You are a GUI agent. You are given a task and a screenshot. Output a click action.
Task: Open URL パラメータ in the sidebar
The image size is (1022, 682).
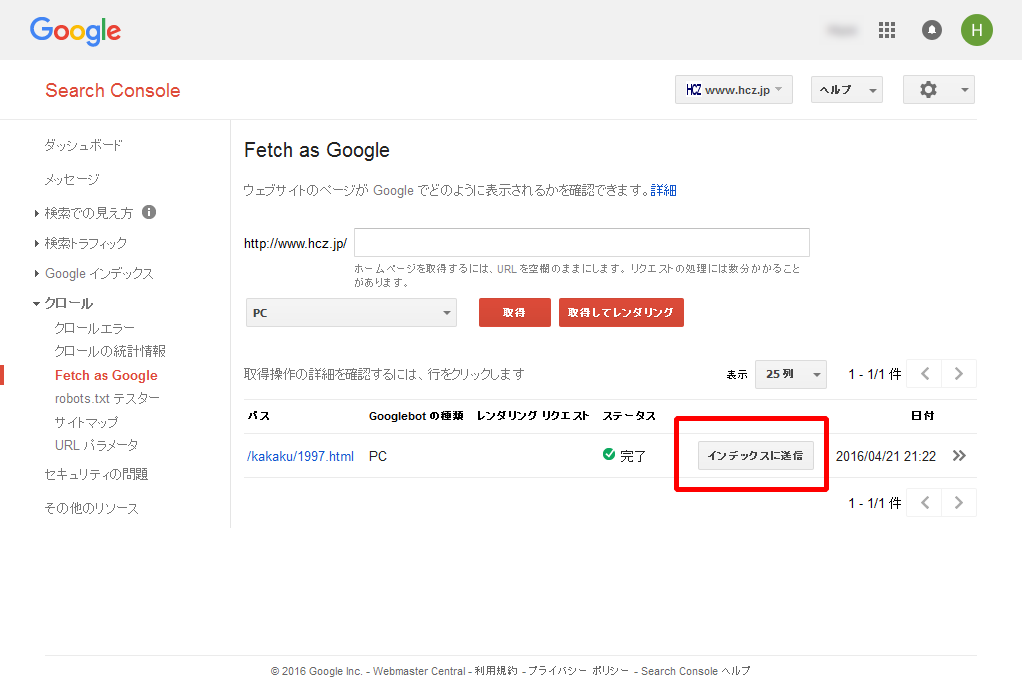96,445
